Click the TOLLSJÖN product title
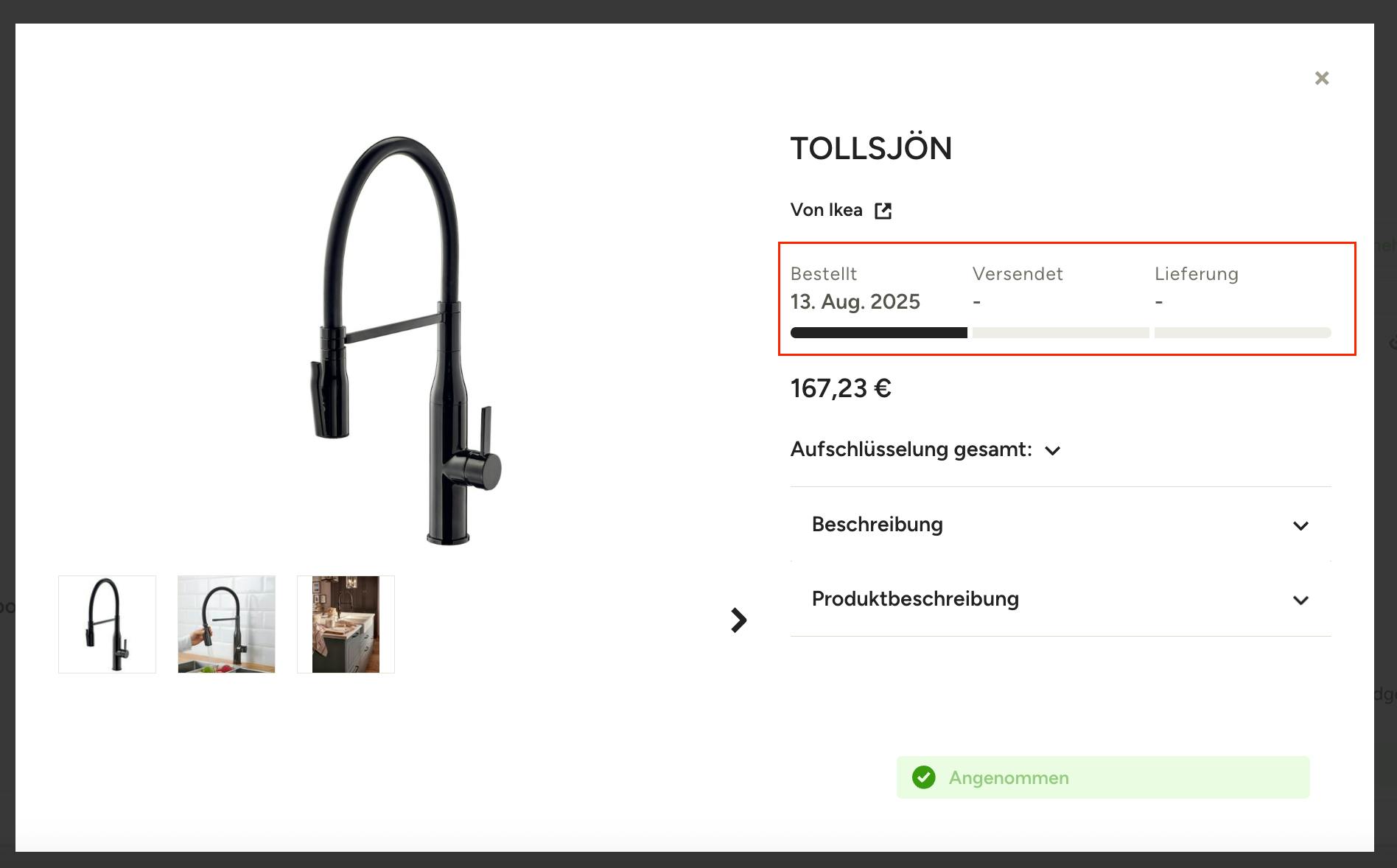This screenshot has height=868, width=1397. [x=871, y=149]
